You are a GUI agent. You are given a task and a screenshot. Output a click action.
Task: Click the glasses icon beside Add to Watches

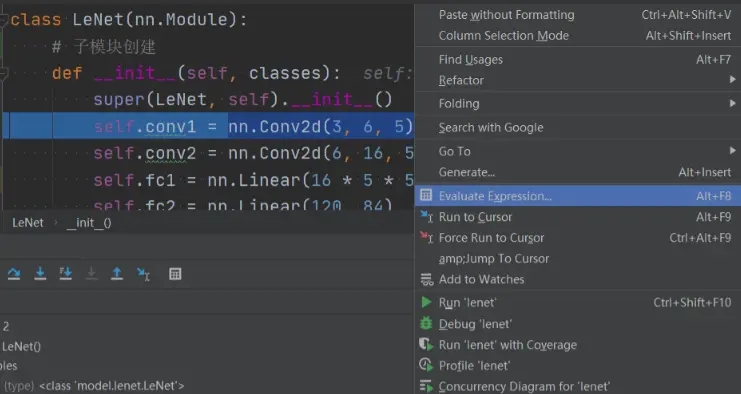pos(427,279)
